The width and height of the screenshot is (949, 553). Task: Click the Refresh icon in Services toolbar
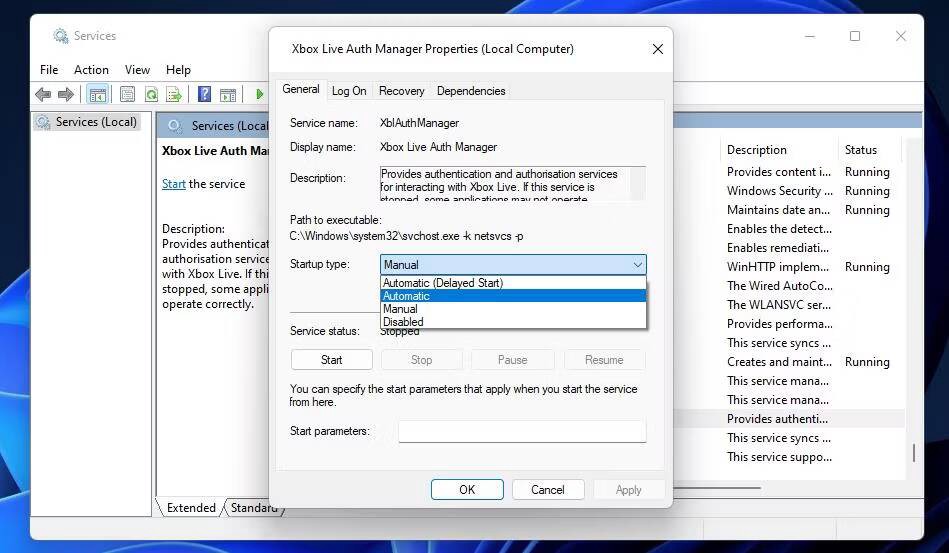click(x=151, y=94)
